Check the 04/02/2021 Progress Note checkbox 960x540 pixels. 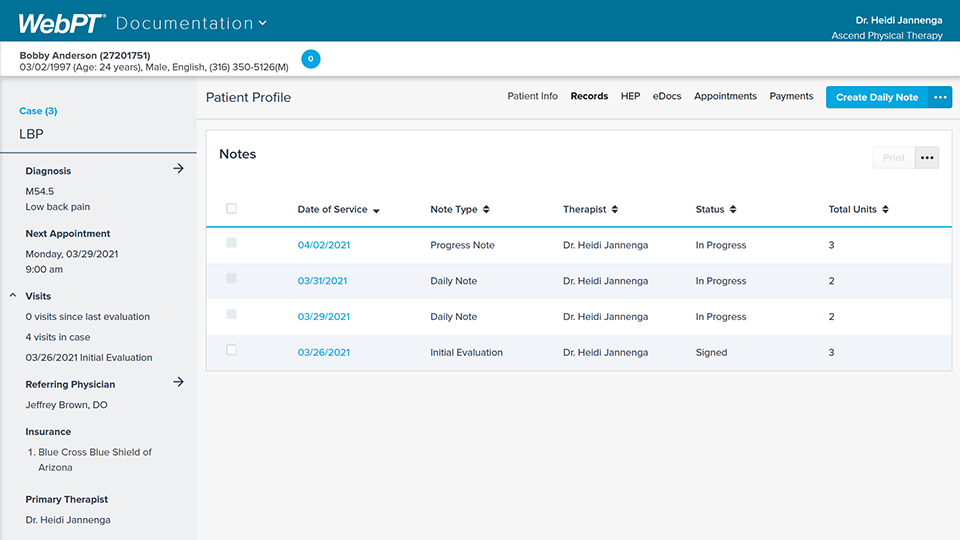point(232,243)
